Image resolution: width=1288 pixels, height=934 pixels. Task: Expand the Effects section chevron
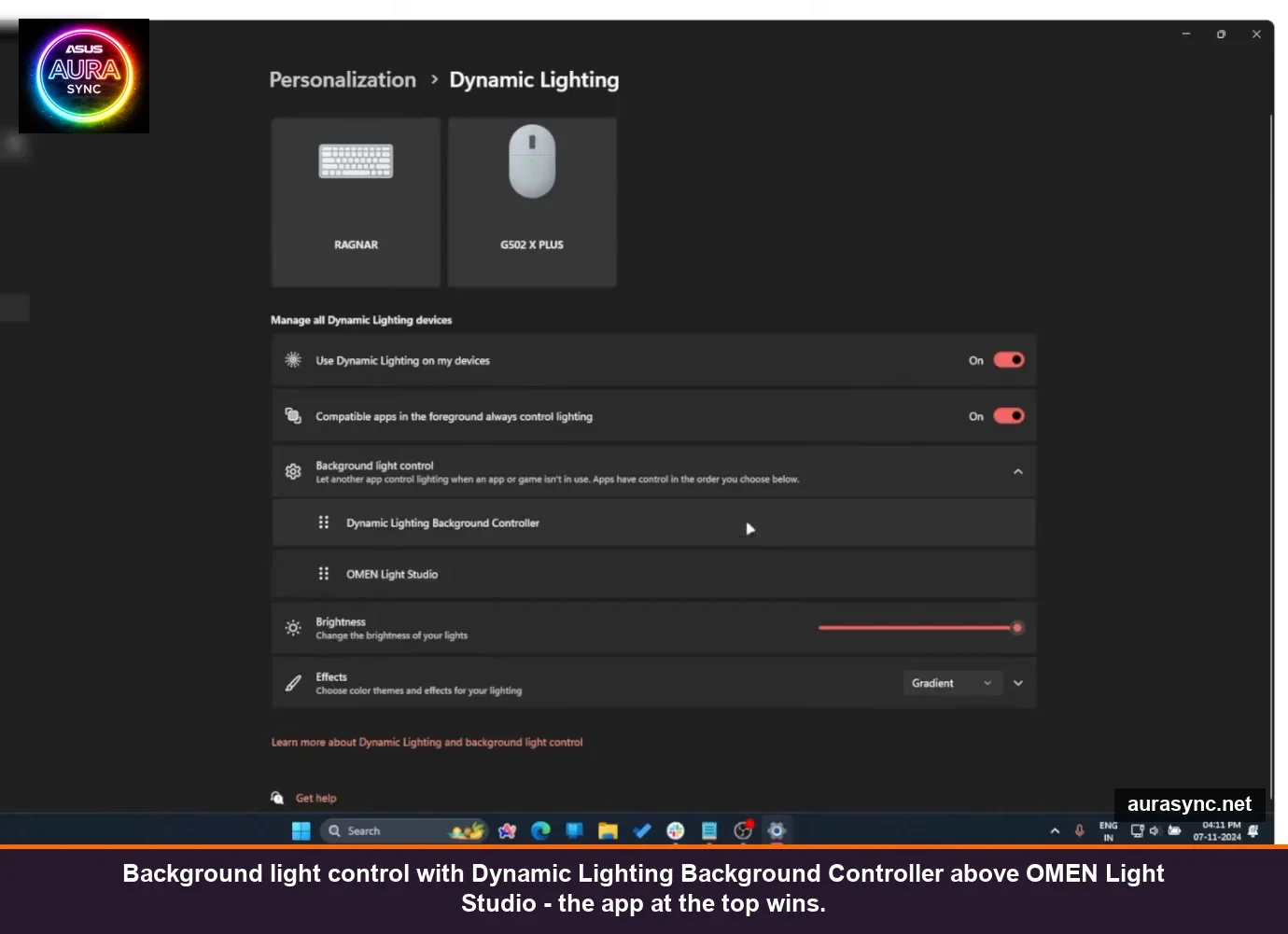click(x=1017, y=682)
